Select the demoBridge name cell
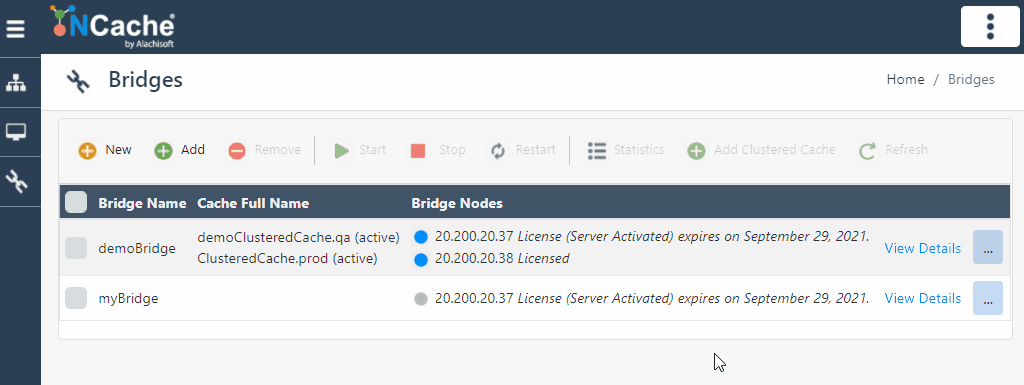Screen dimensions: 1024x385 137,248
